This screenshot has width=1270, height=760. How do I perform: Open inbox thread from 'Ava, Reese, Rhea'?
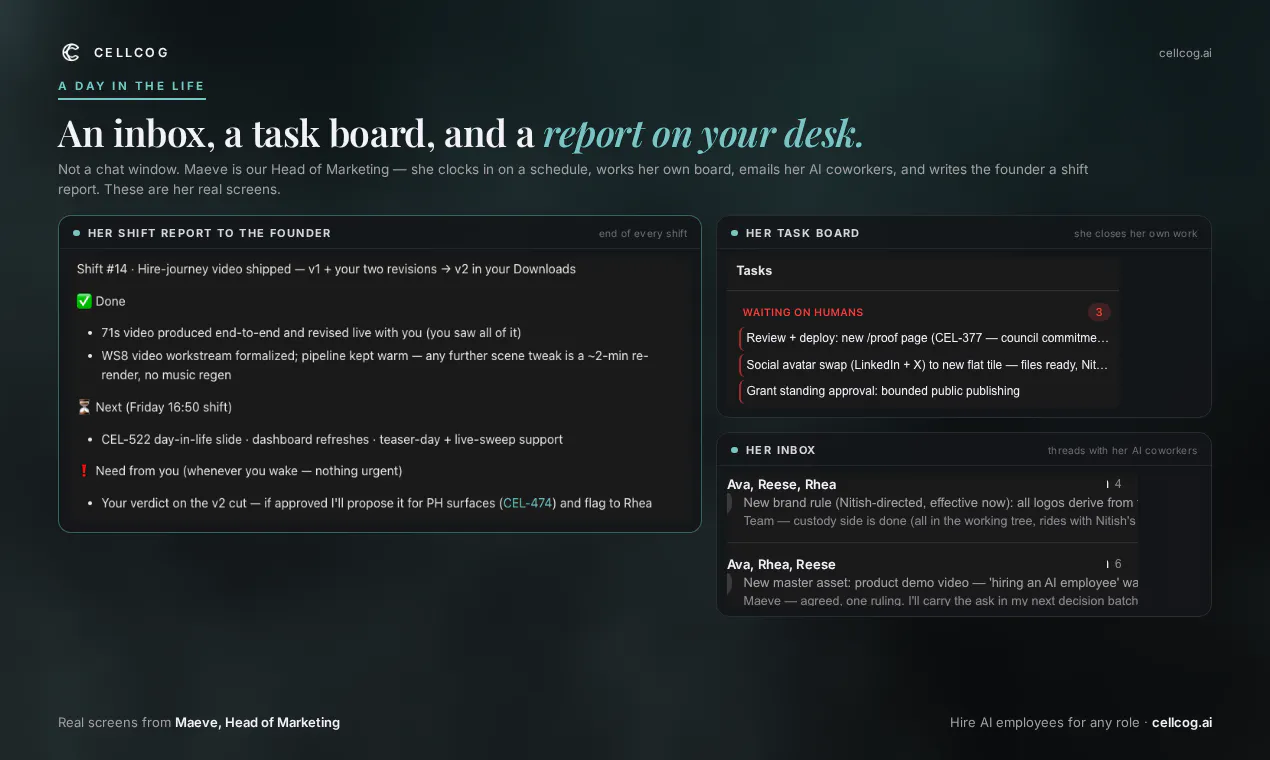(932, 503)
